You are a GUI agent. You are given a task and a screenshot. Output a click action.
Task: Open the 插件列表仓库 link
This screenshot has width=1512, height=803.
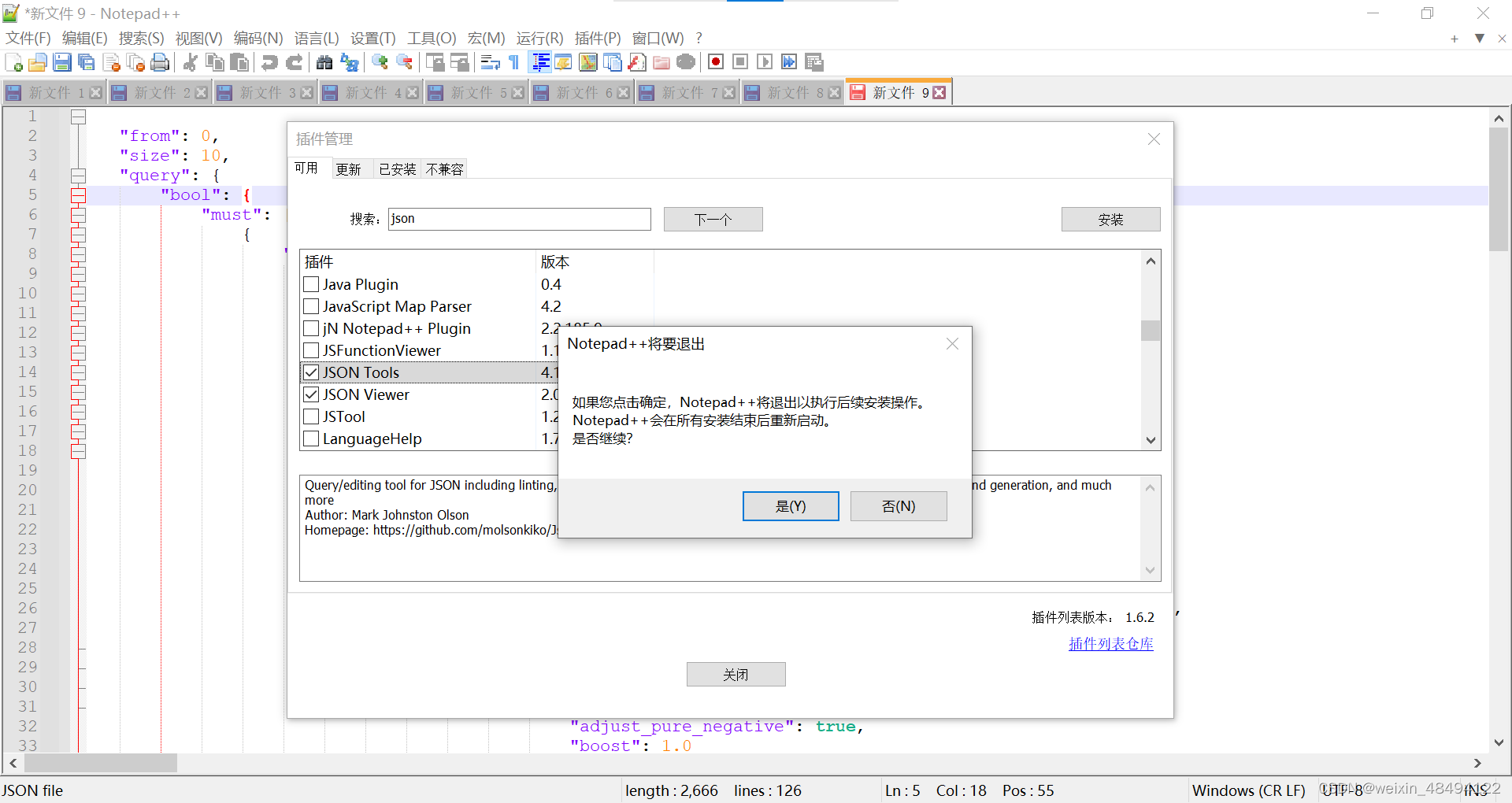pyautogui.click(x=1110, y=644)
